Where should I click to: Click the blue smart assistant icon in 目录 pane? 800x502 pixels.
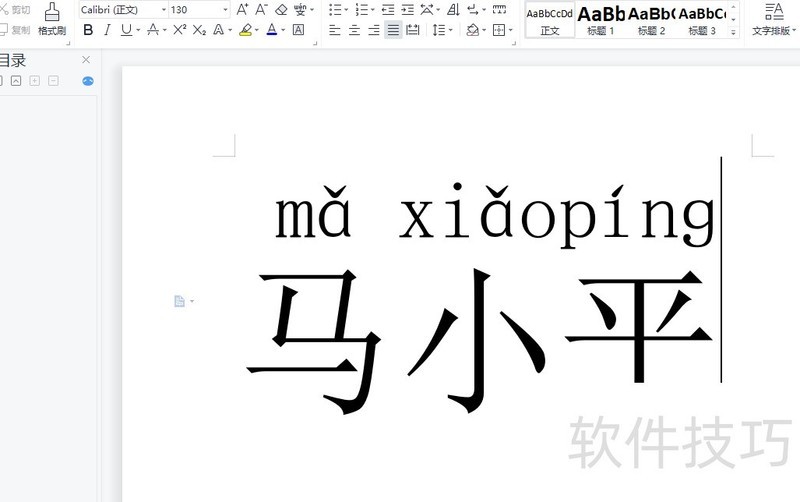(x=88, y=81)
